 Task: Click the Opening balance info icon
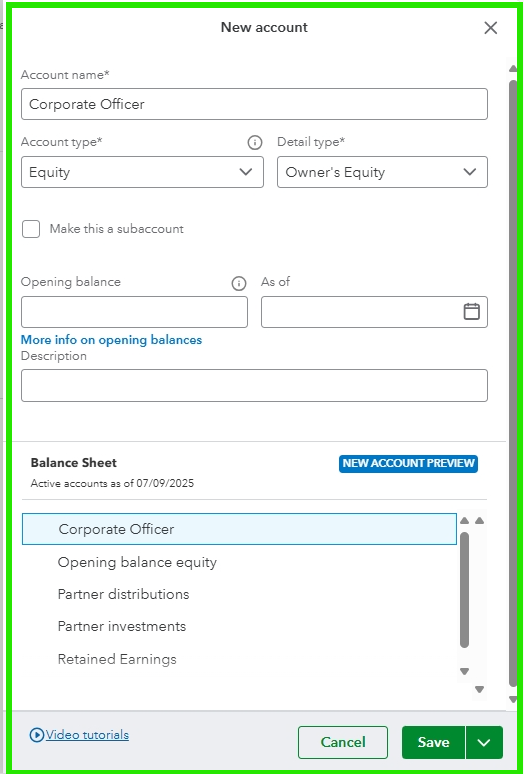point(239,283)
